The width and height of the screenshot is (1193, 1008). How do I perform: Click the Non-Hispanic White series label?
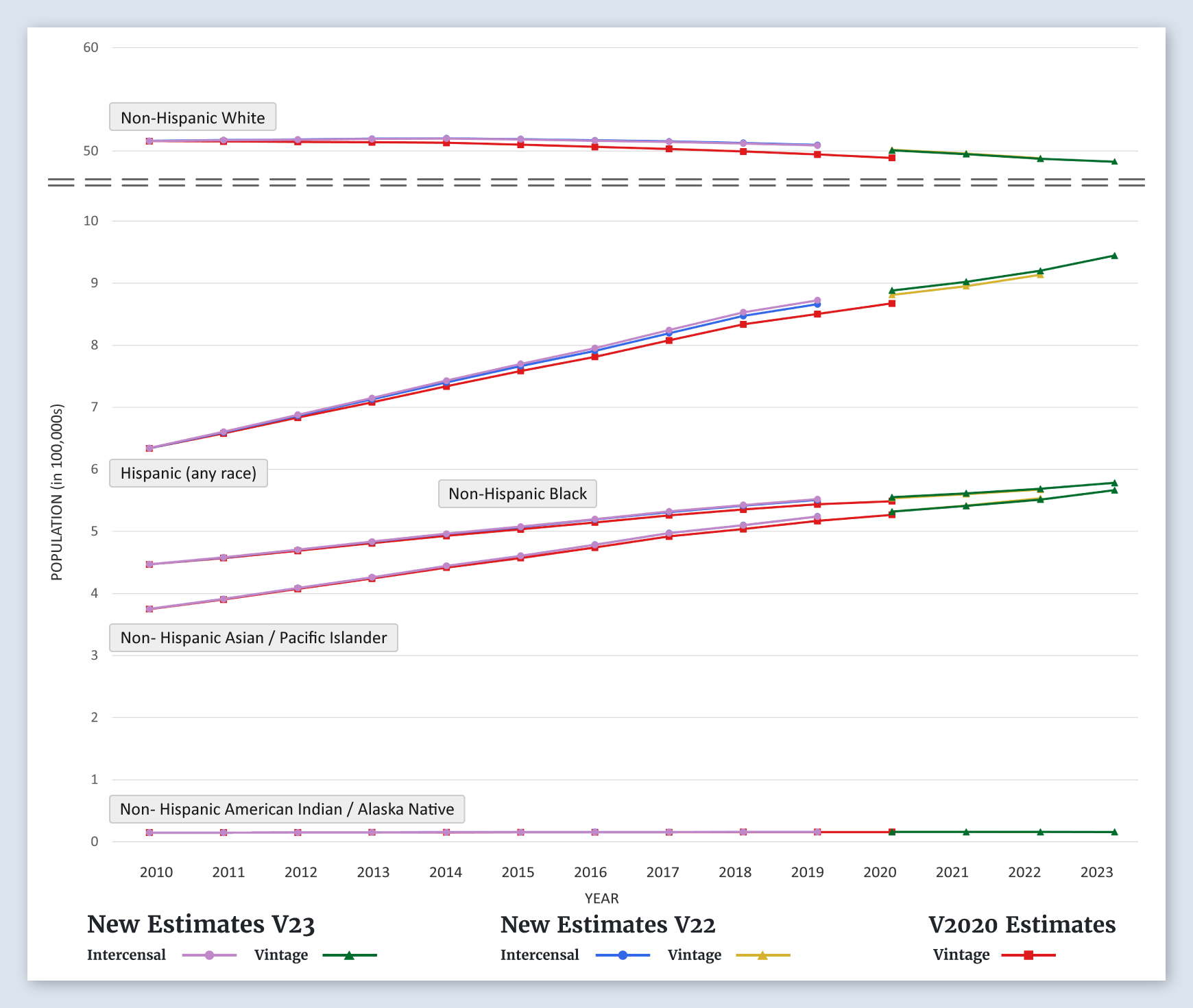coord(193,117)
